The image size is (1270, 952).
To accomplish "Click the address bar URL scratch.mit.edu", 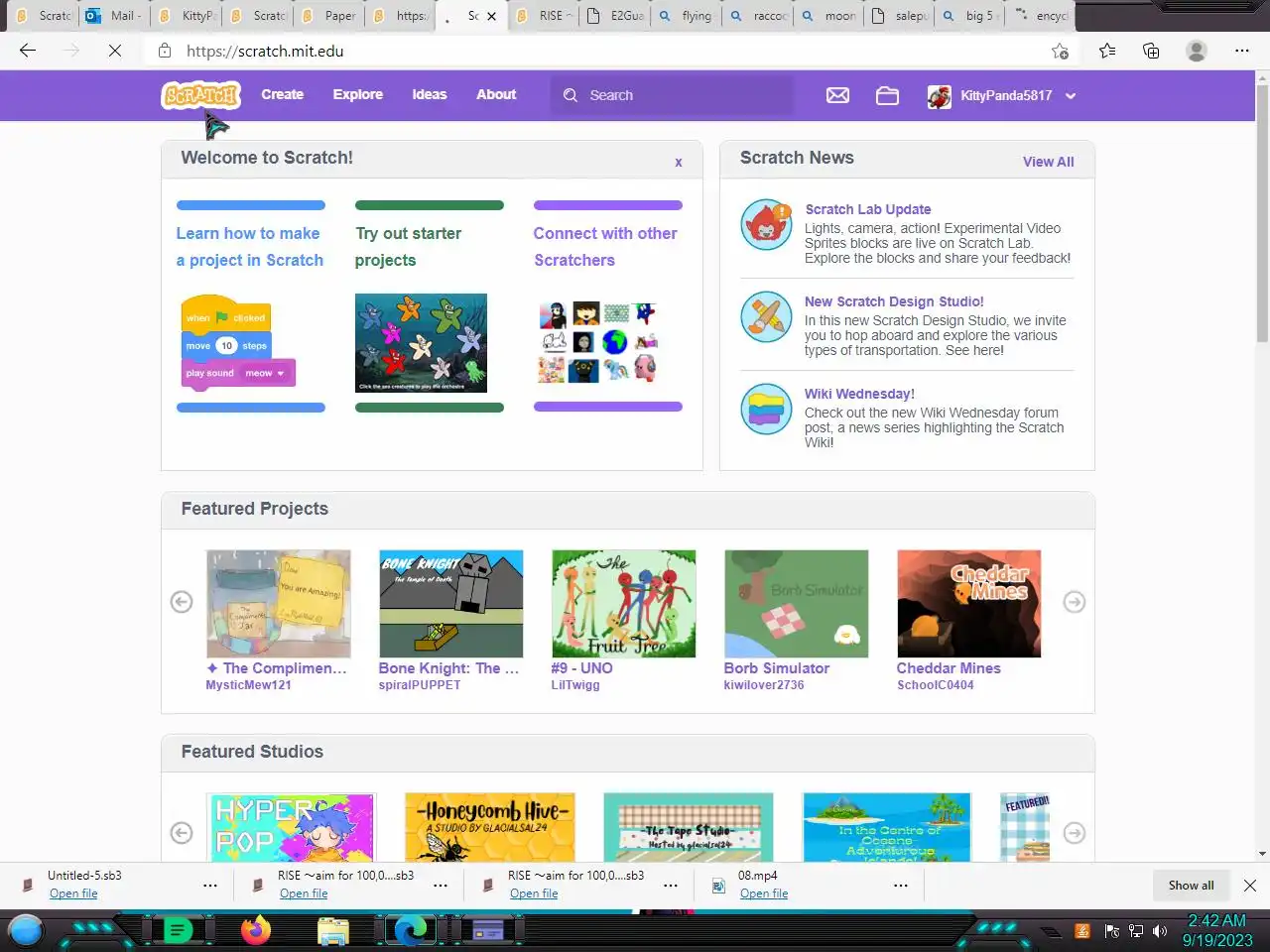I will click(x=265, y=52).
